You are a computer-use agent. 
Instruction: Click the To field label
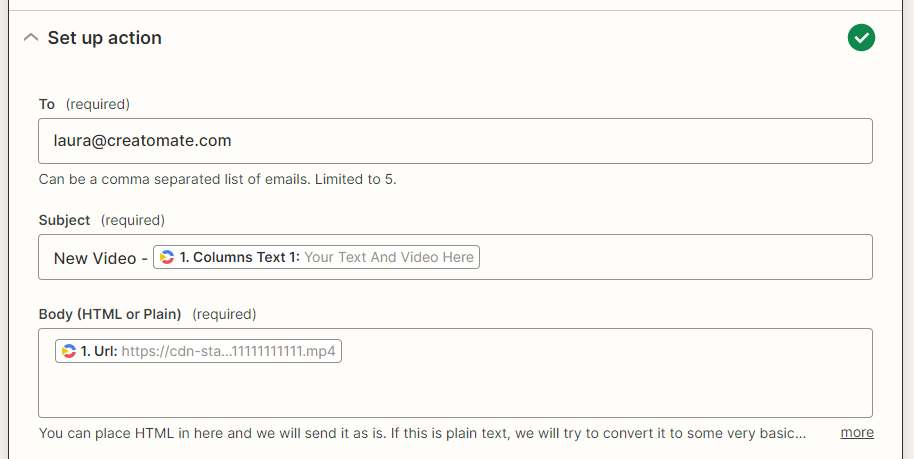tap(47, 104)
